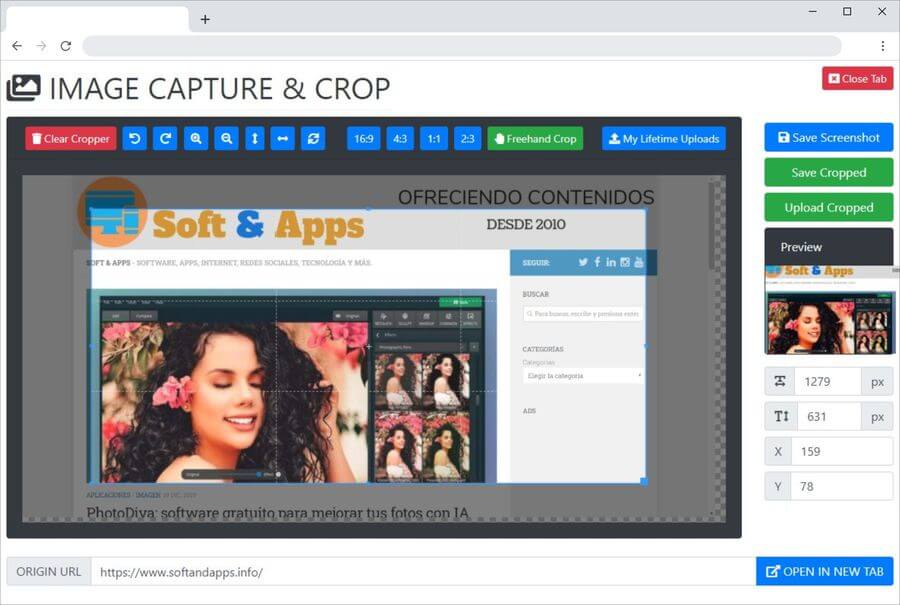900x605 pixels.
Task: Click the rotate left (undo arrow) icon
Action: (134, 139)
